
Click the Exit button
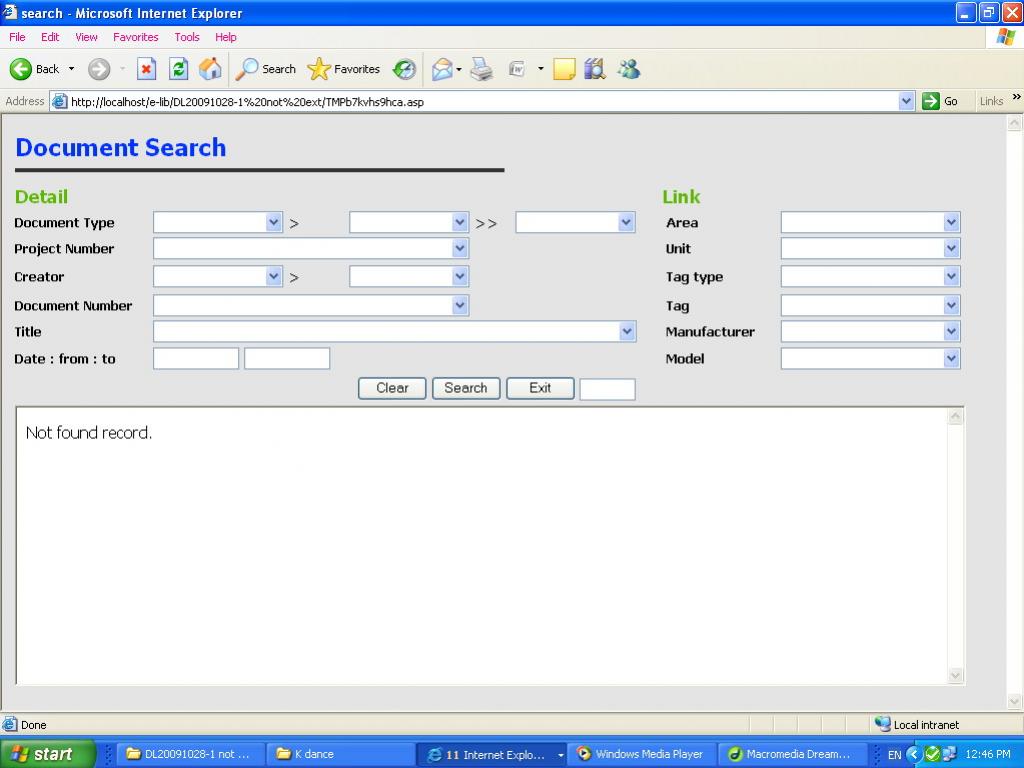pos(540,388)
